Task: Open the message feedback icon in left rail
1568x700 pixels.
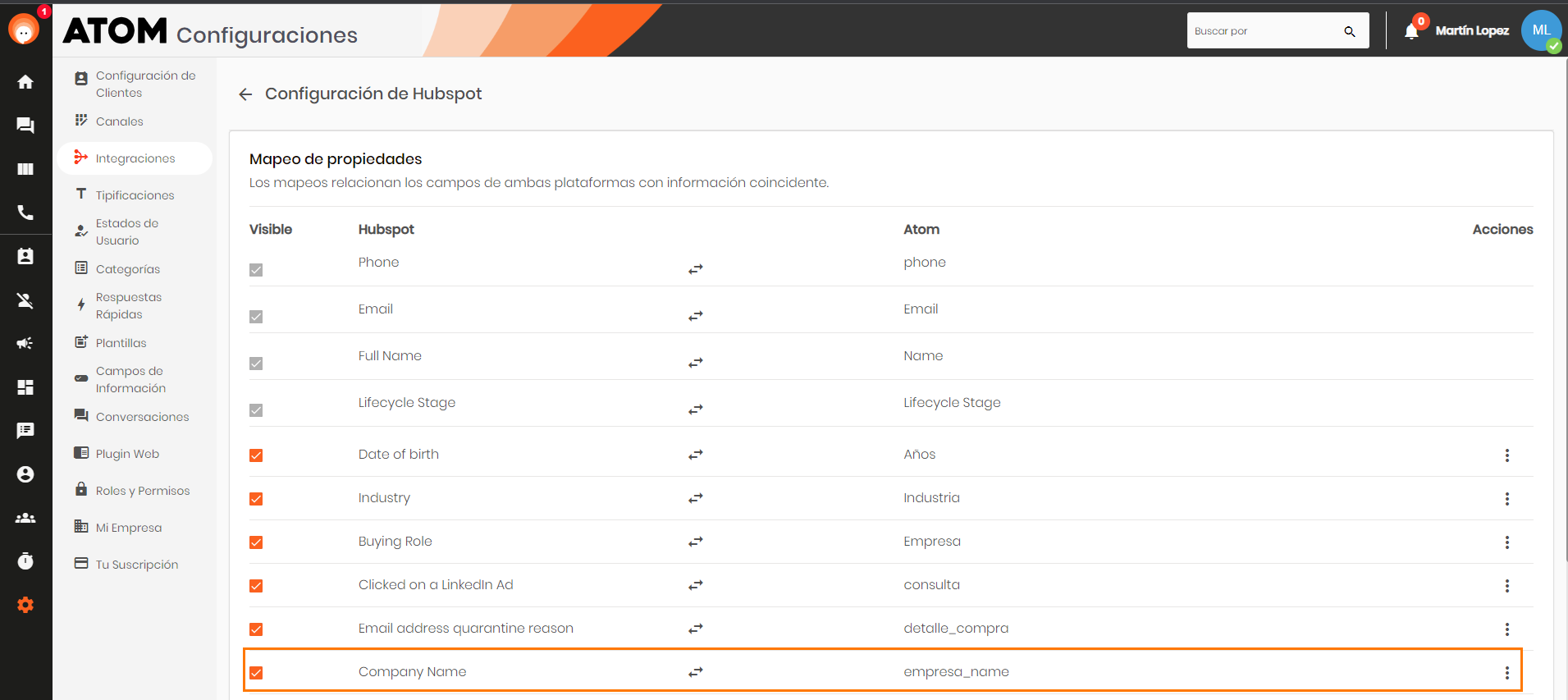Action: 25,431
